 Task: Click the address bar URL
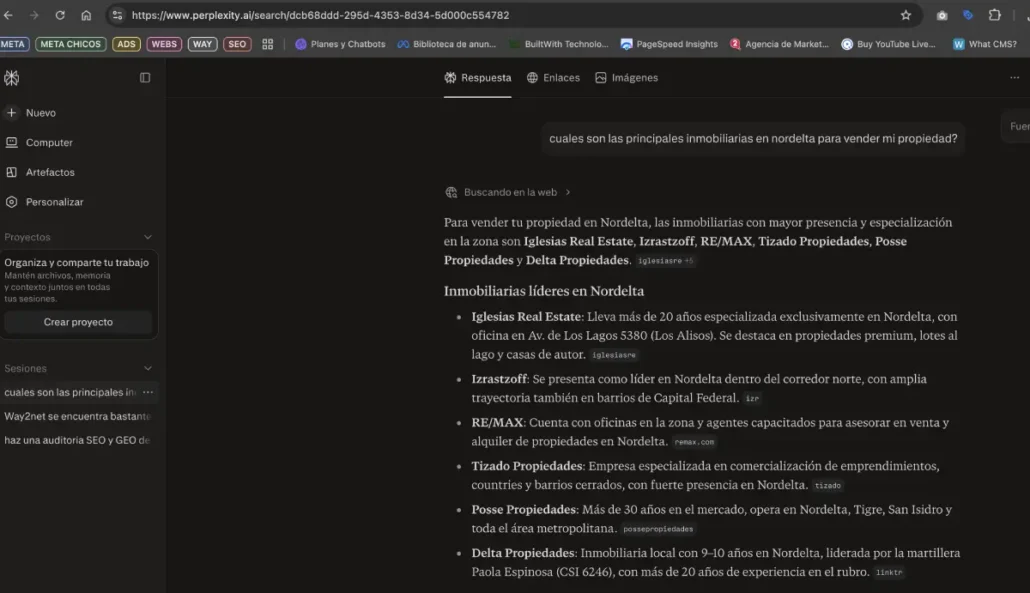click(x=320, y=15)
